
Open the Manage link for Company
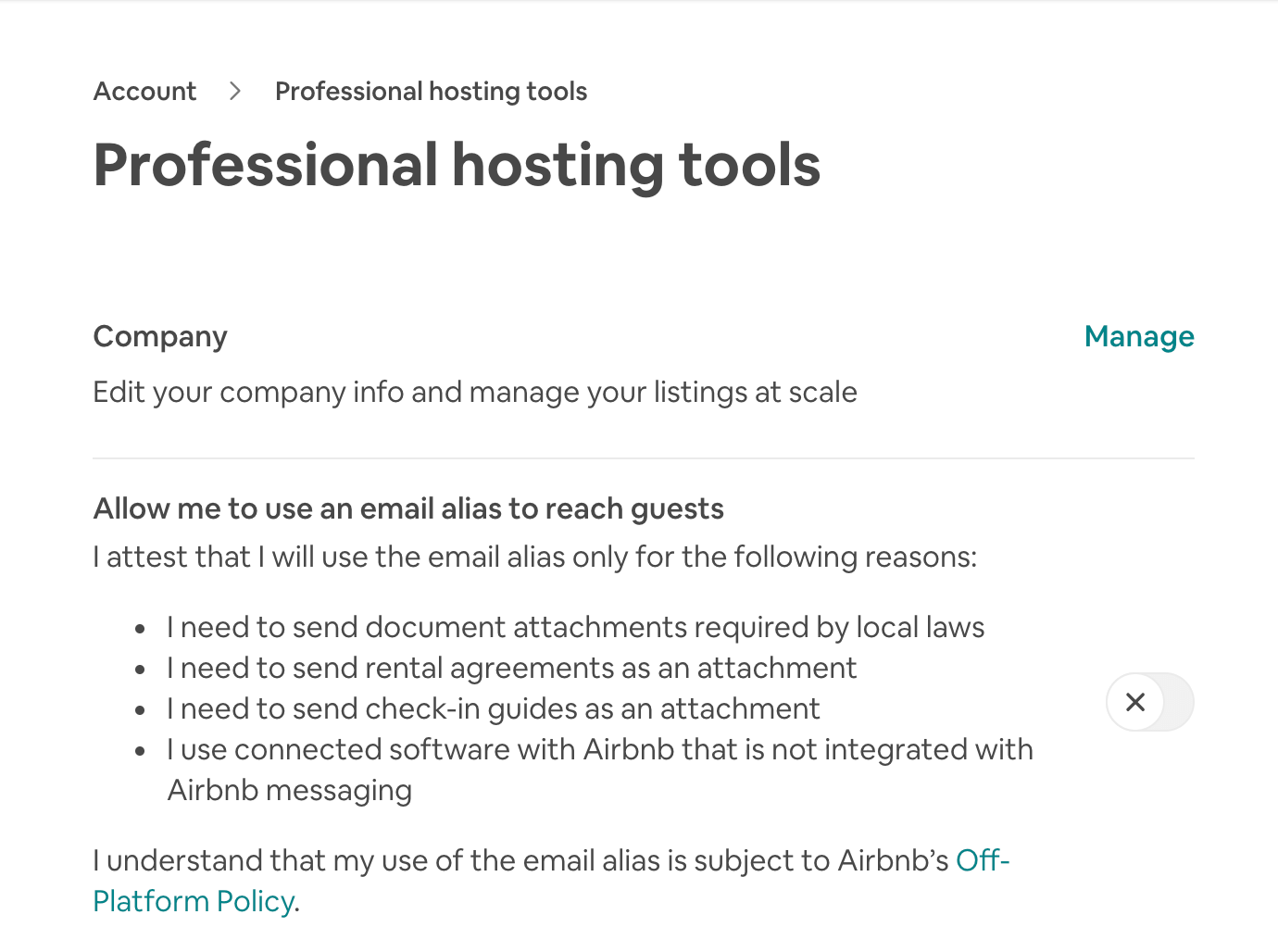pos(1139,336)
